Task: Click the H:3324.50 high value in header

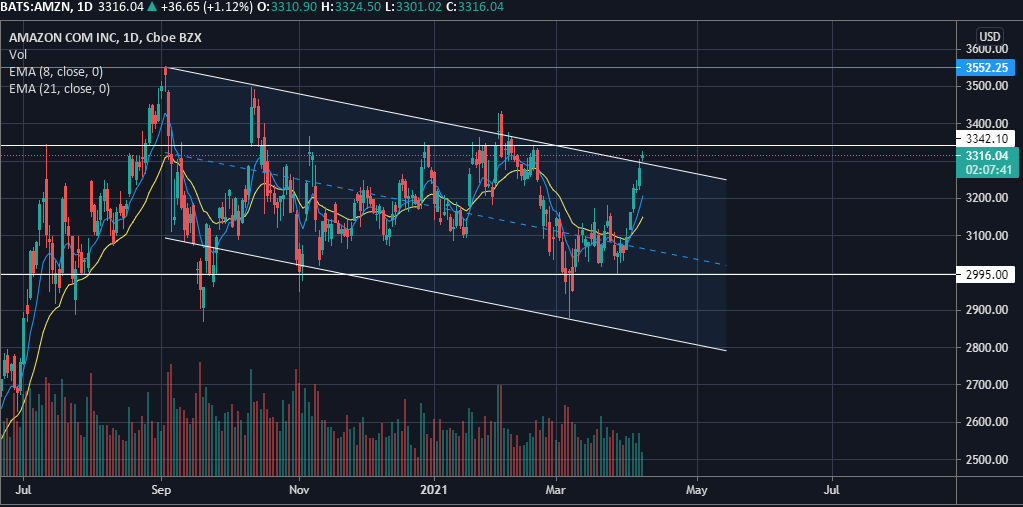Action: tap(353, 7)
